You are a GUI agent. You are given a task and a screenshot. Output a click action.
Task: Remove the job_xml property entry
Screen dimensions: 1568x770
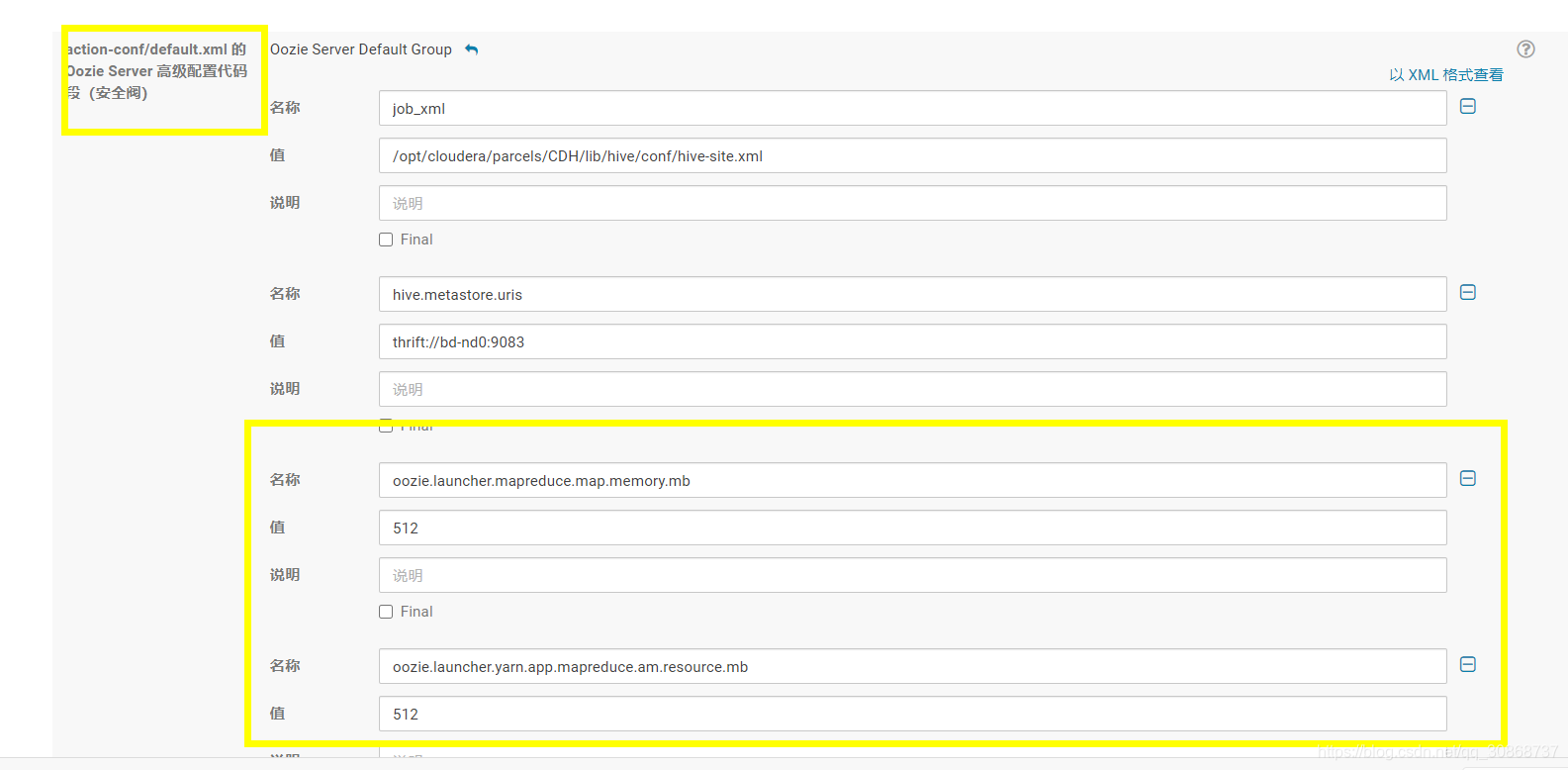(1468, 106)
